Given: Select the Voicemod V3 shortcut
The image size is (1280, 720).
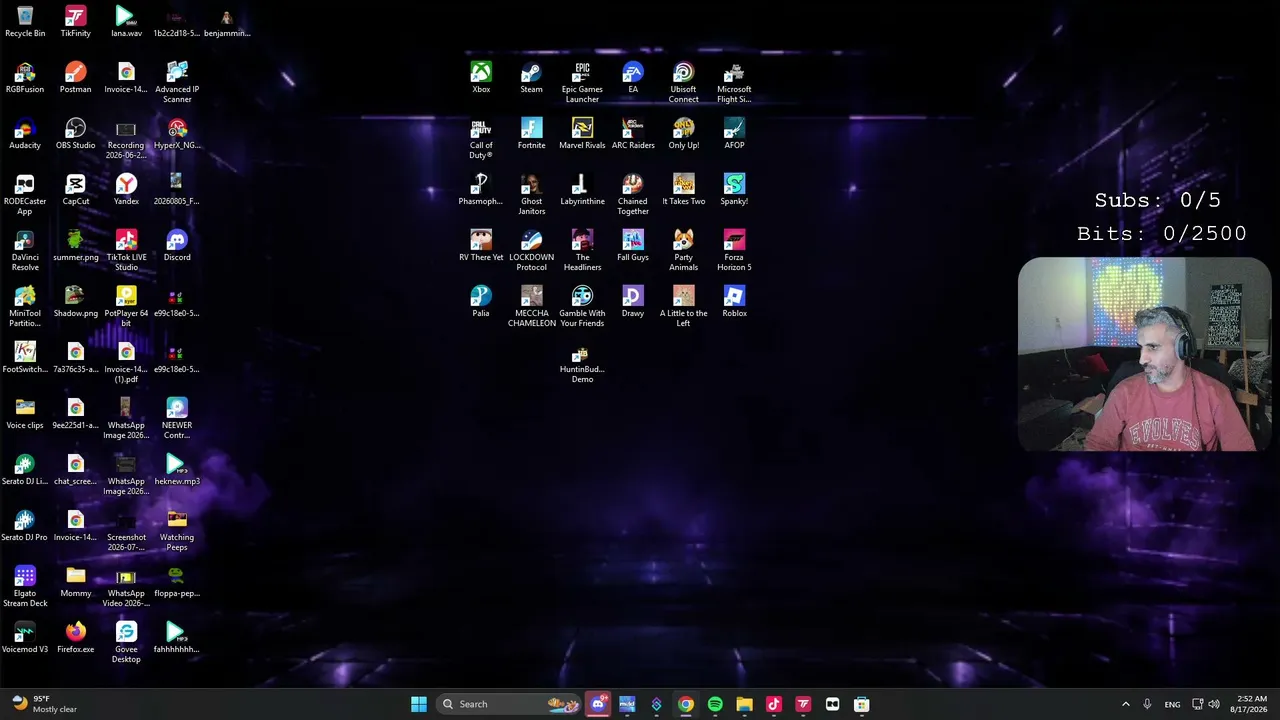Looking at the screenshot, I should [x=25, y=637].
